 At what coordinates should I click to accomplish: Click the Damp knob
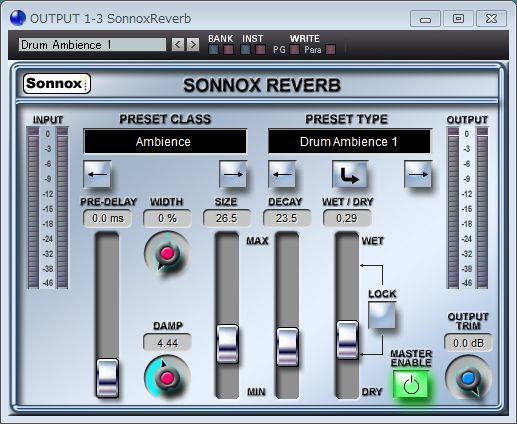pos(167,377)
